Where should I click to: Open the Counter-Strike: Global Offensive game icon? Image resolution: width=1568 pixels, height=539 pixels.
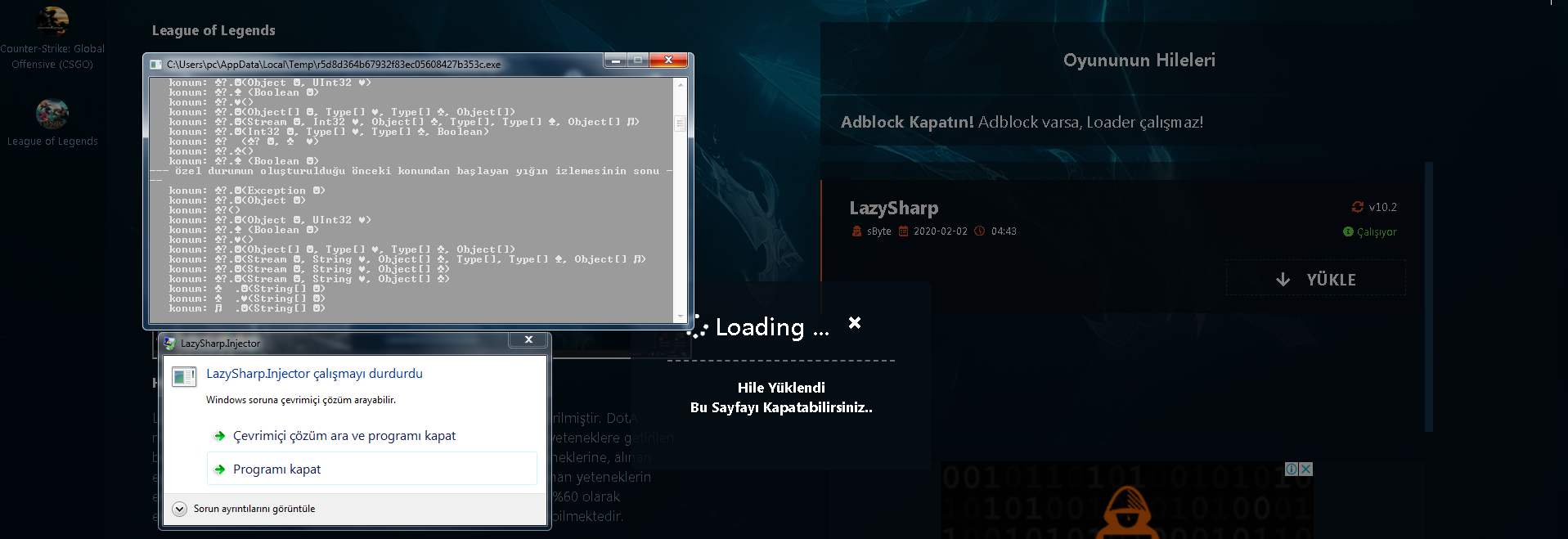52,20
